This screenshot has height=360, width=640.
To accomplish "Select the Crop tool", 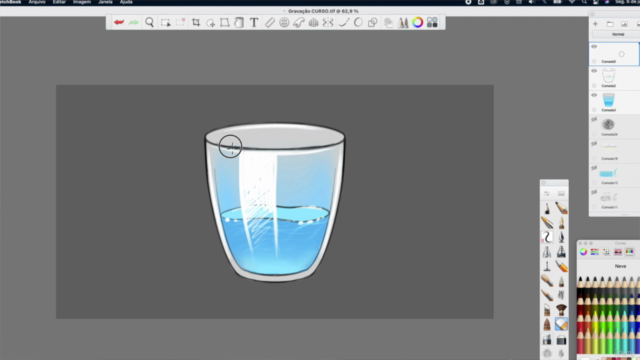I will tap(196, 22).
